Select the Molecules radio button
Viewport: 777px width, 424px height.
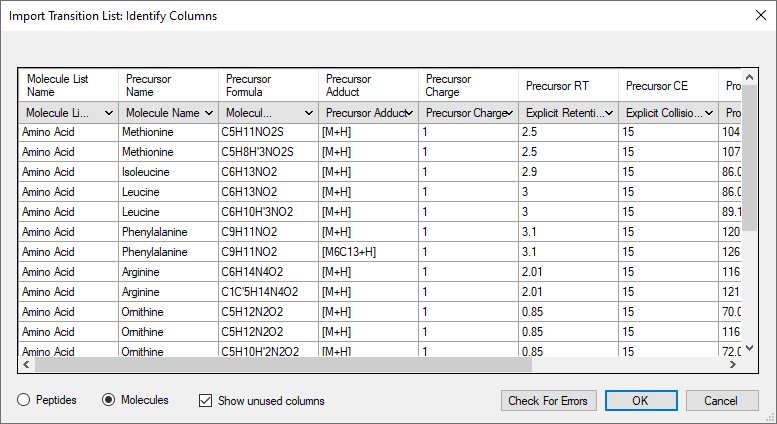point(135,400)
